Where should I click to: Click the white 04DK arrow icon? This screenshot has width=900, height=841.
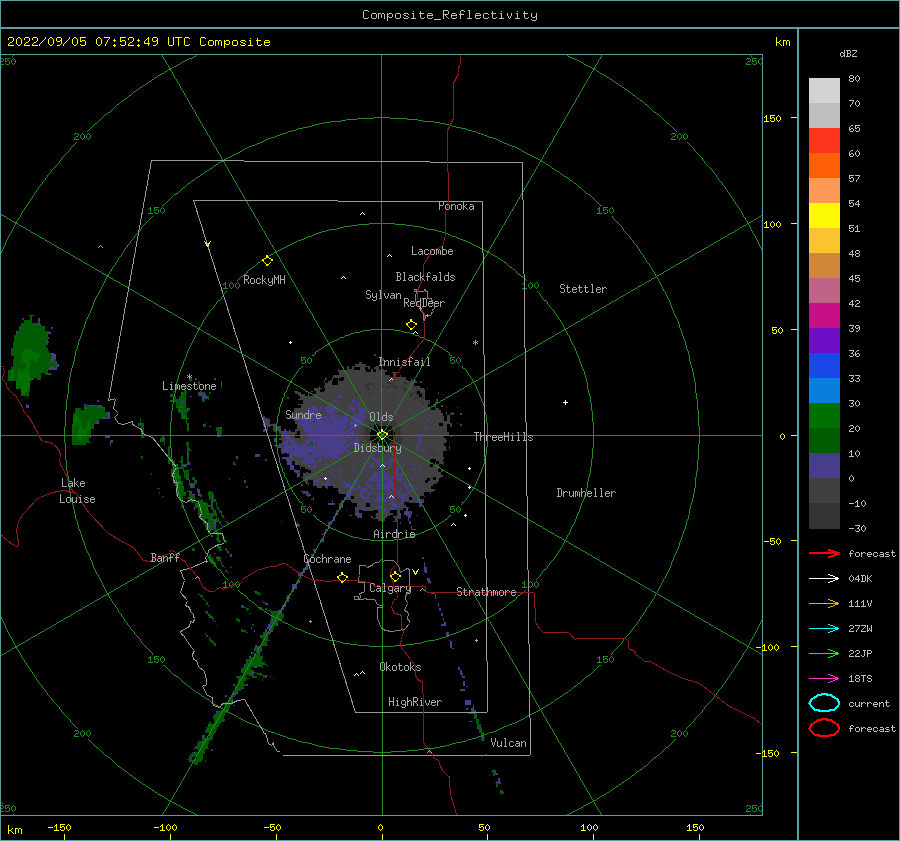pyautogui.click(x=824, y=578)
